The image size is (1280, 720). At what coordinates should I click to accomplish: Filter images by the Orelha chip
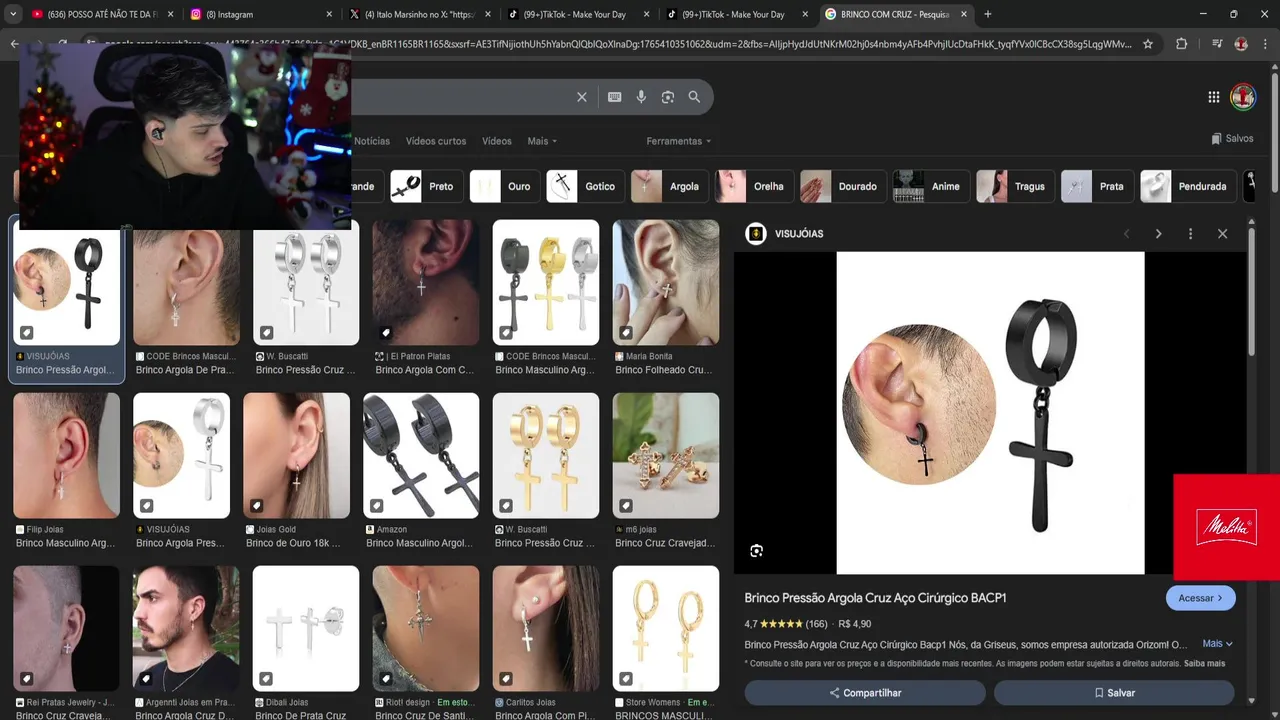754,186
